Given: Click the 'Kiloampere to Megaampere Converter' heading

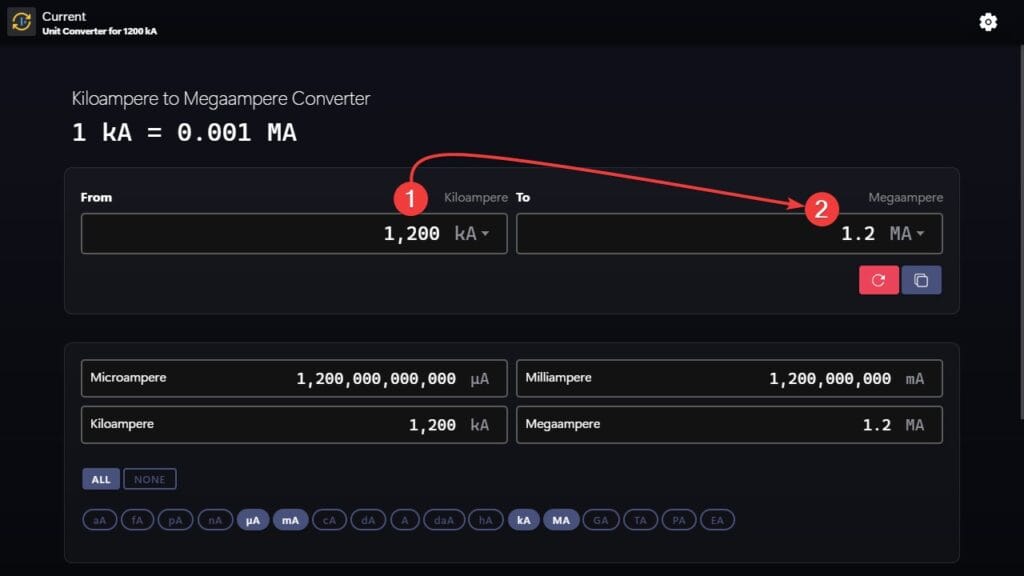Looking at the screenshot, I should coord(221,99).
